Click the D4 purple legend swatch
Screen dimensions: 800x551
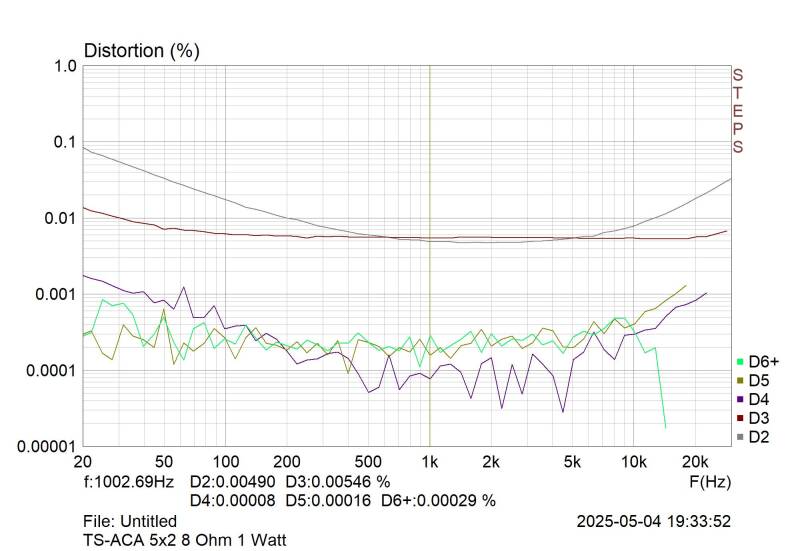(x=740, y=399)
